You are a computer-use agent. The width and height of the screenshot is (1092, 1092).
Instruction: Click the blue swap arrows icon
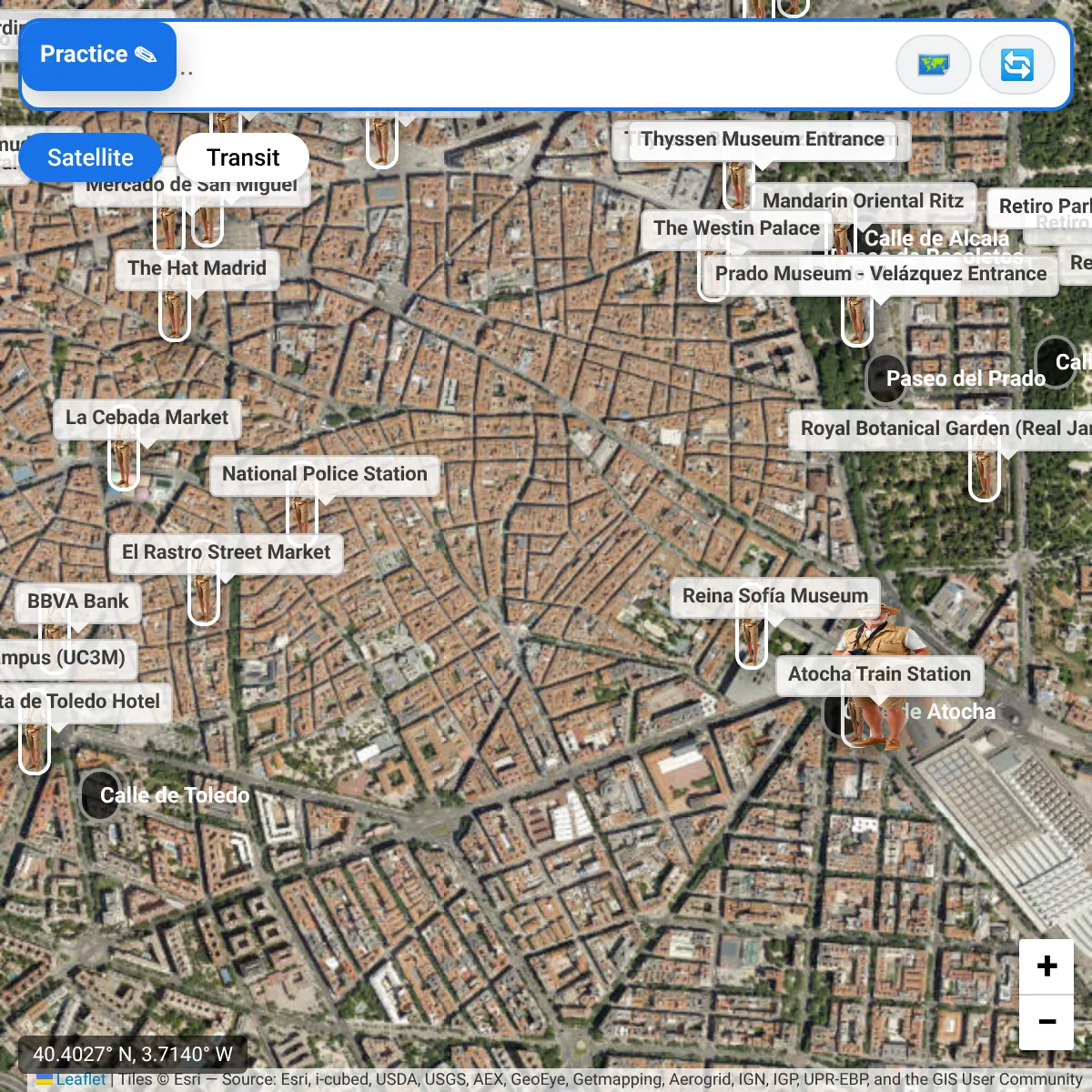click(x=1016, y=65)
